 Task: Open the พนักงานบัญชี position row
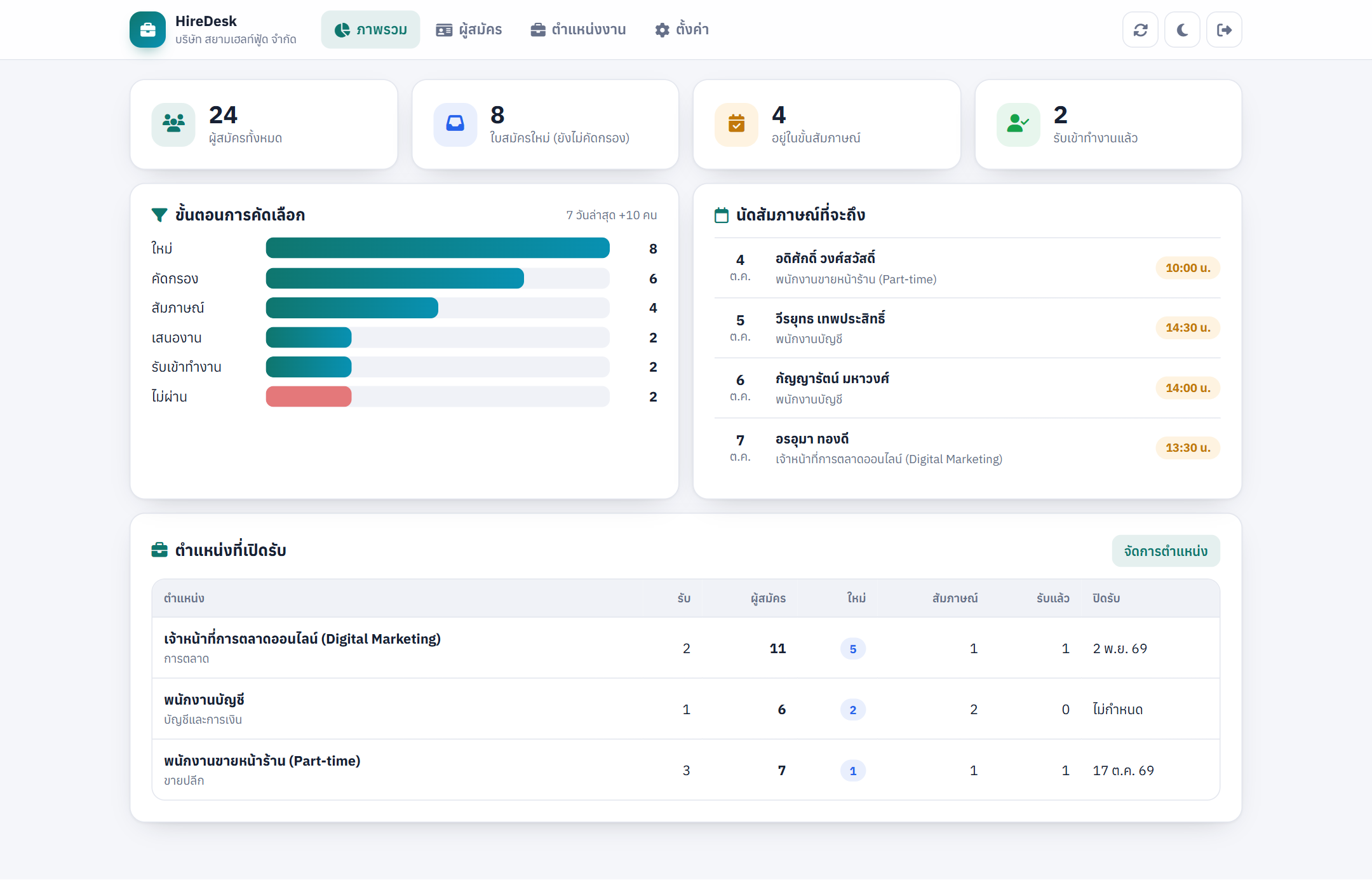(x=686, y=709)
